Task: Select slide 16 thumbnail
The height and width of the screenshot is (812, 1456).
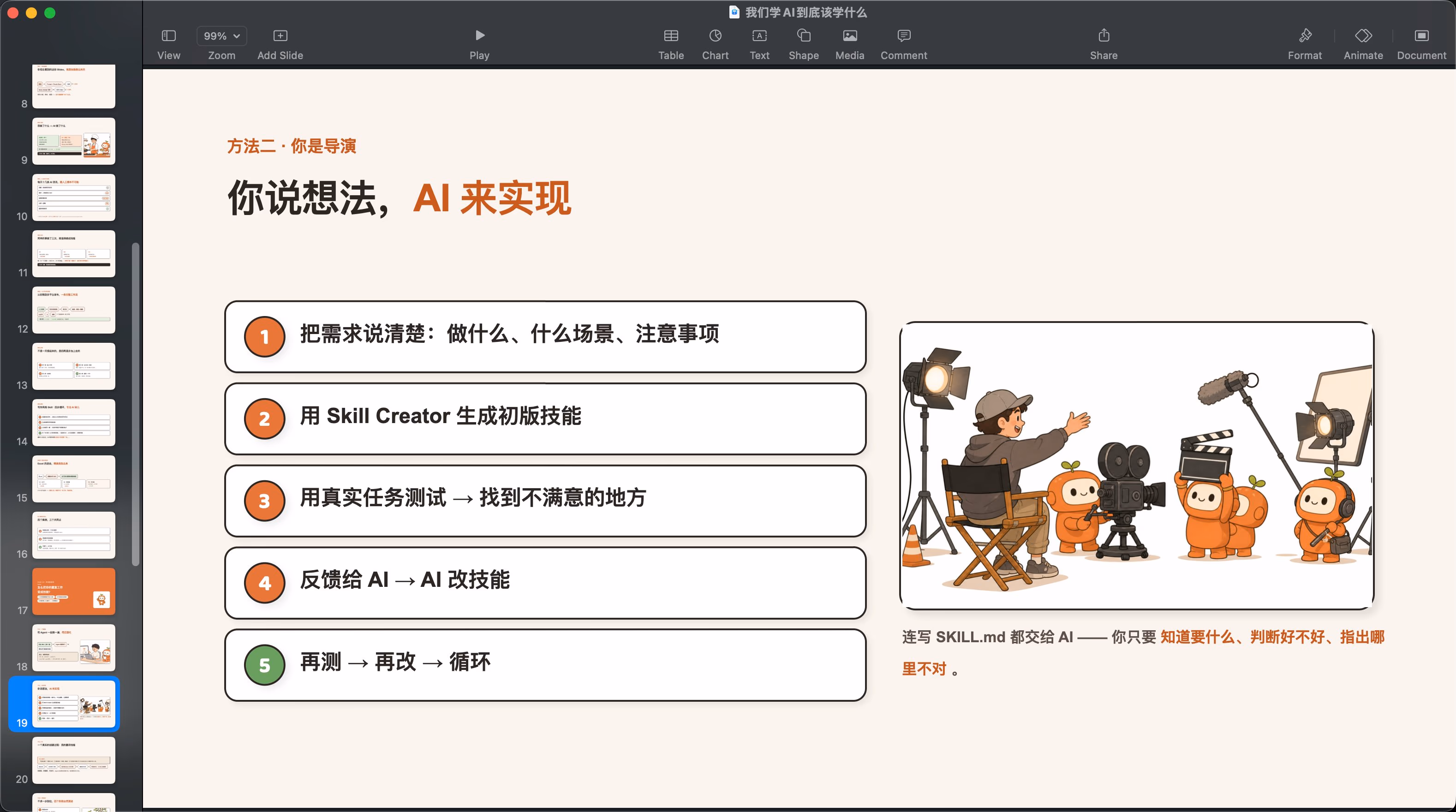Action: point(73,535)
